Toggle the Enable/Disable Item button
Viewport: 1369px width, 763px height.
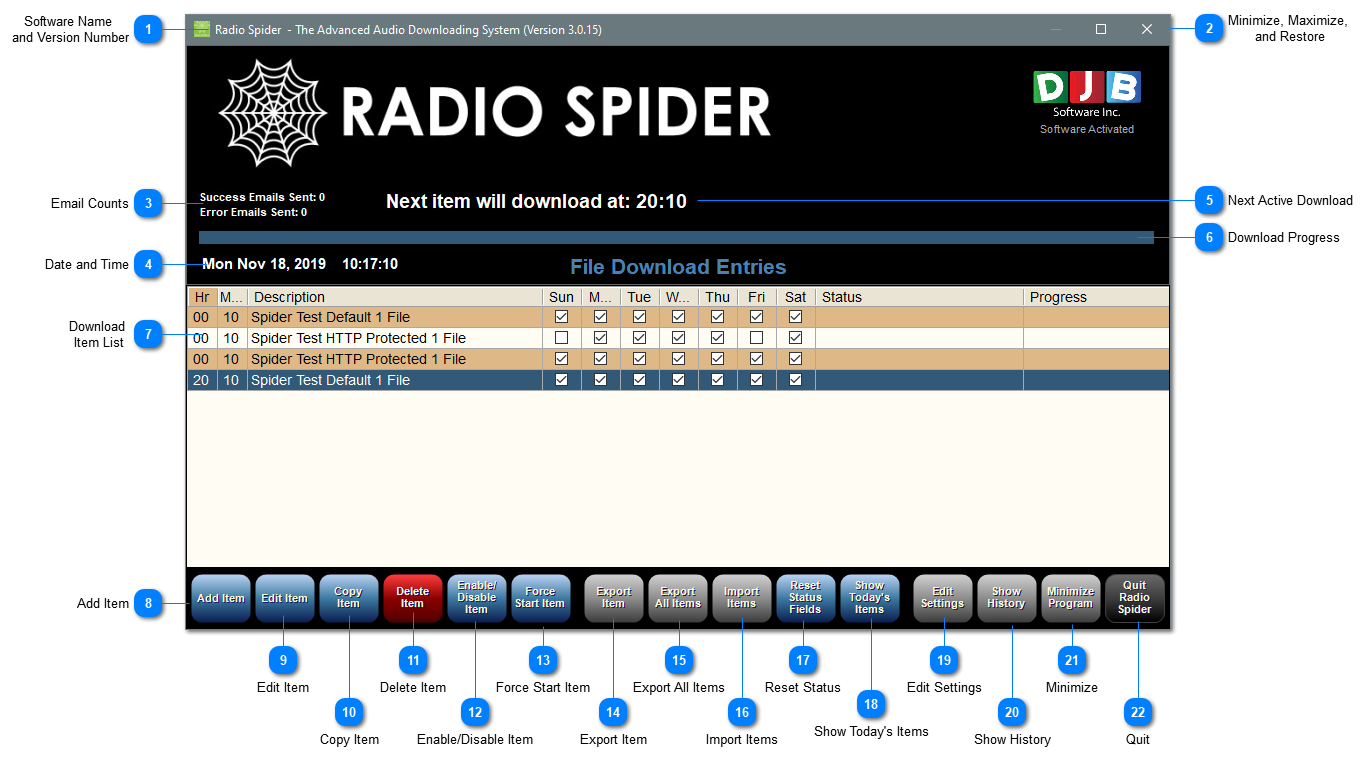(x=476, y=599)
